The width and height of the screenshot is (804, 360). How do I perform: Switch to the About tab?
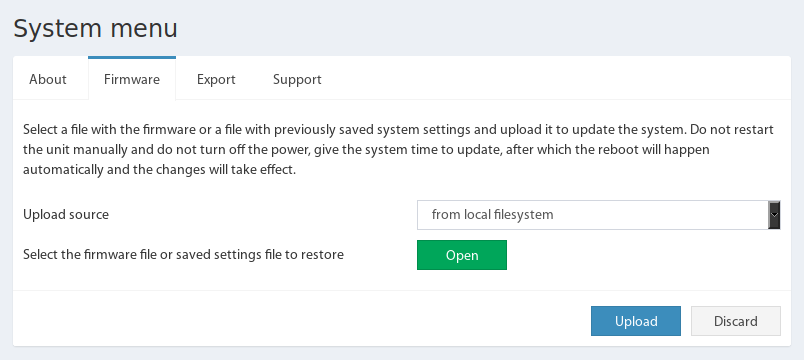click(x=48, y=79)
